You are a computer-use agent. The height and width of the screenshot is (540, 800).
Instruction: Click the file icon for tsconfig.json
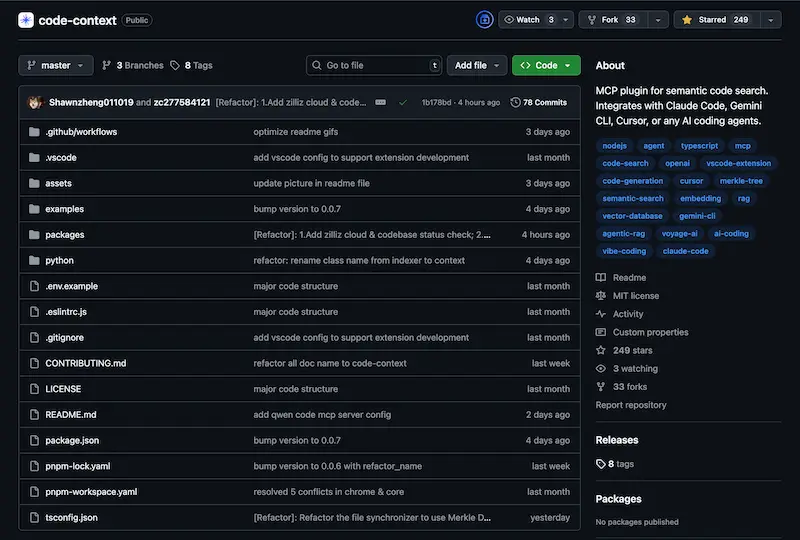(34, 518)
